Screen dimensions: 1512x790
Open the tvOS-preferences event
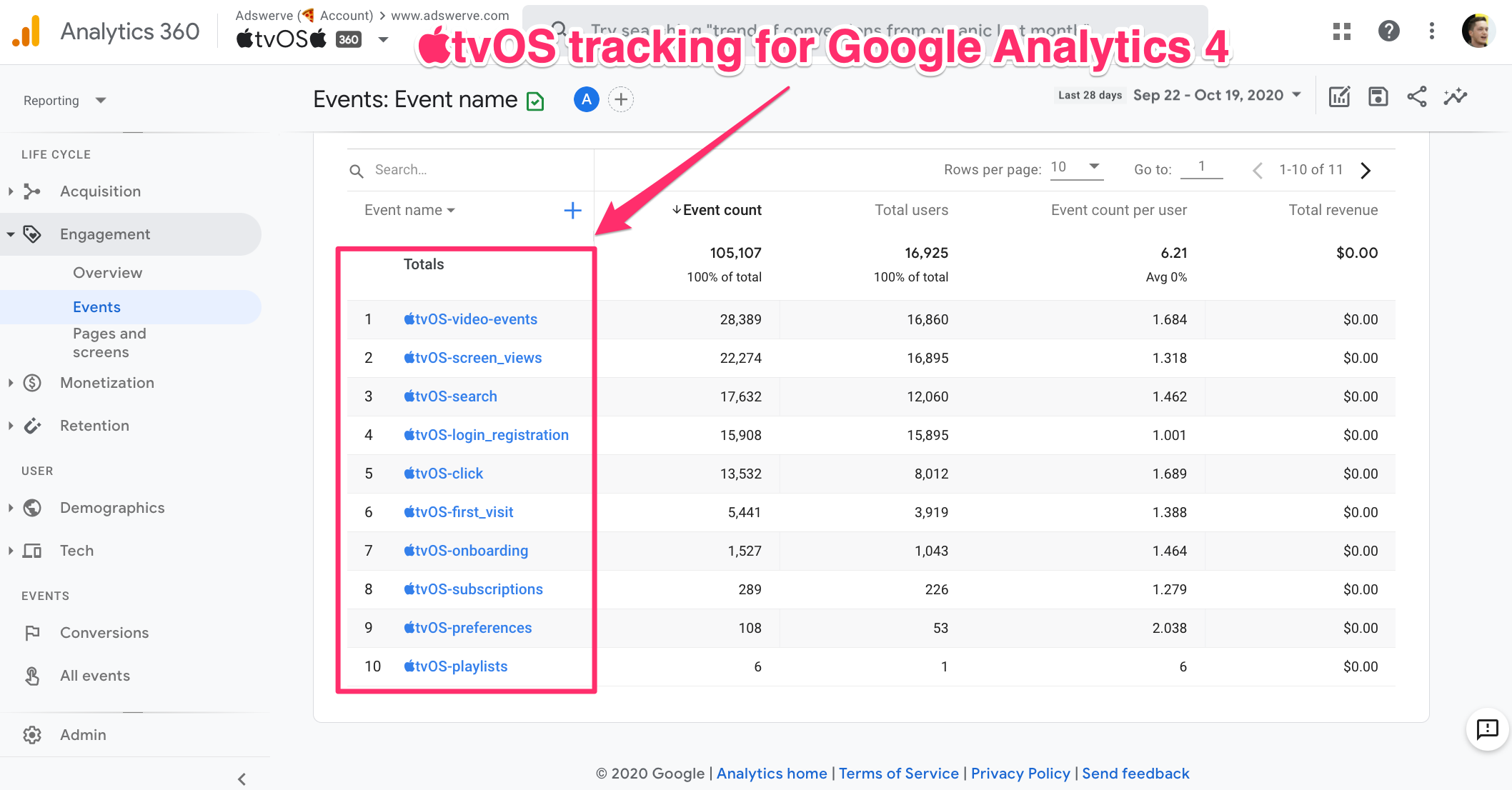(467, 628)
